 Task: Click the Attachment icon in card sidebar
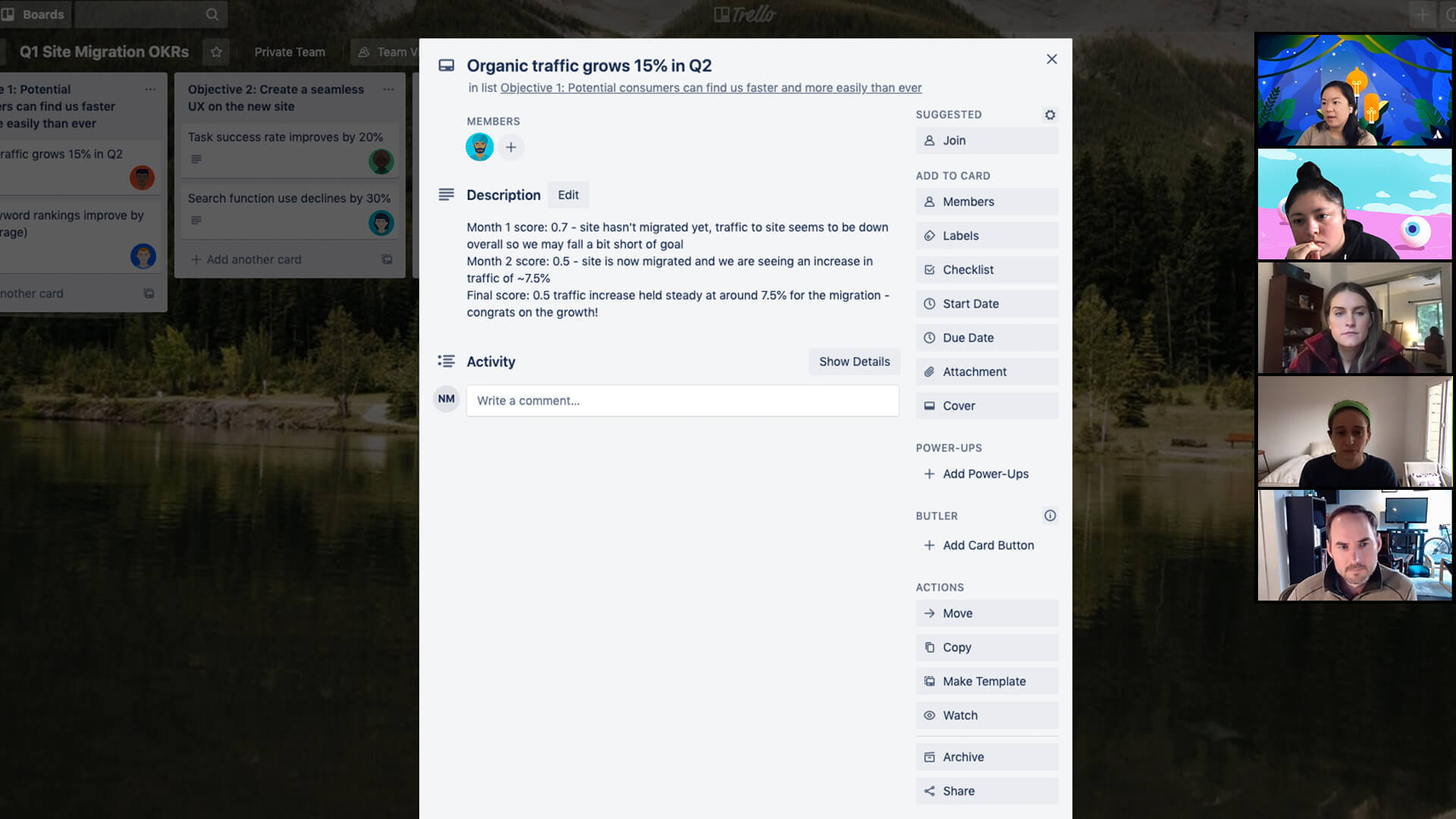pyautogui.click(x=928, y=371)
